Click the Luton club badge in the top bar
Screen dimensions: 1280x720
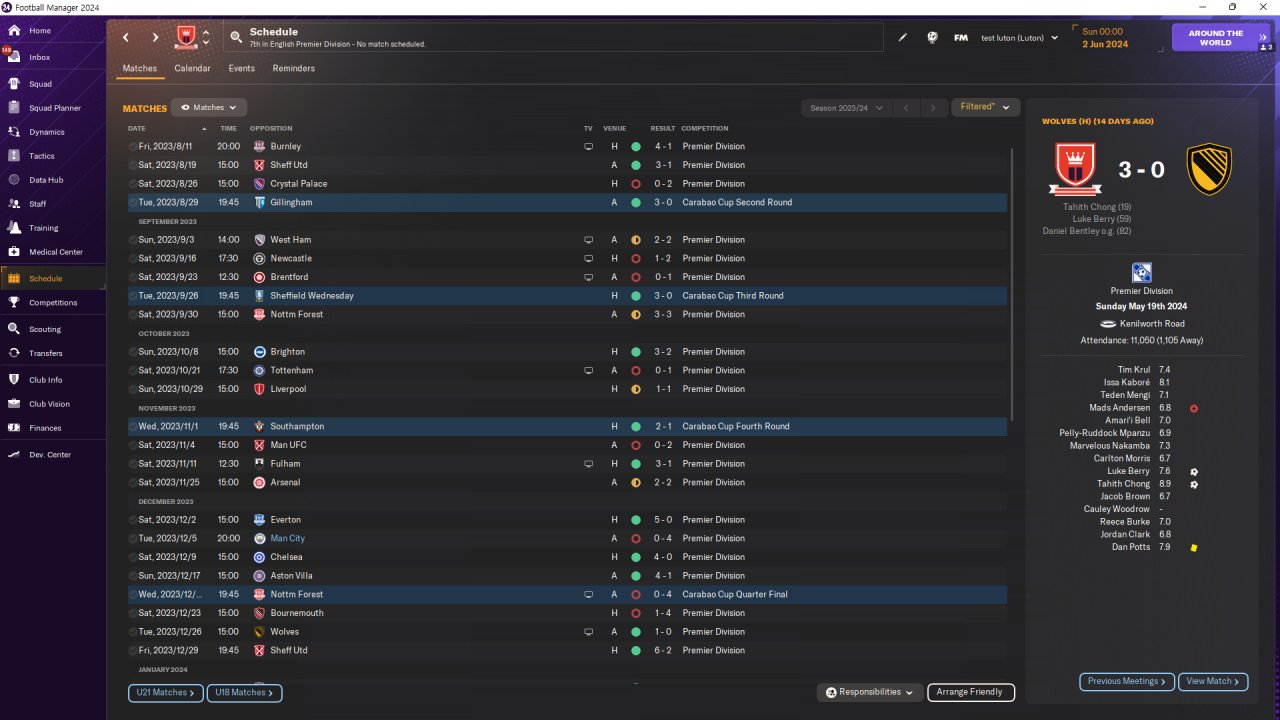coord(184,38)
